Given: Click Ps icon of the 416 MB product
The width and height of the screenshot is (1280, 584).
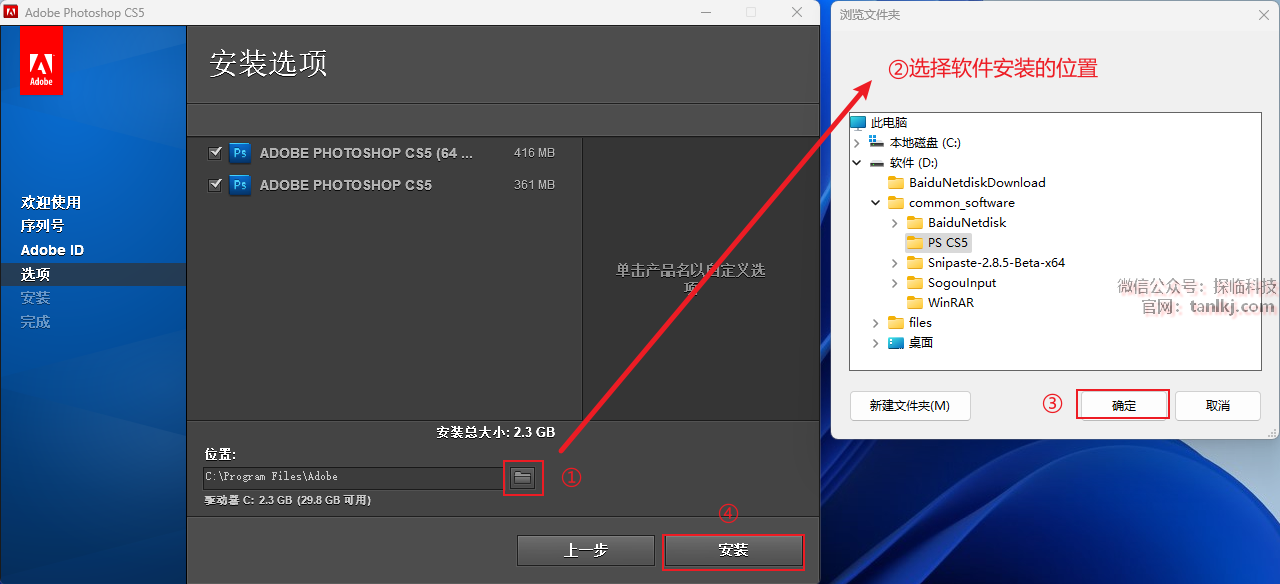Looking at the screenshot, I should coord(240,153).
